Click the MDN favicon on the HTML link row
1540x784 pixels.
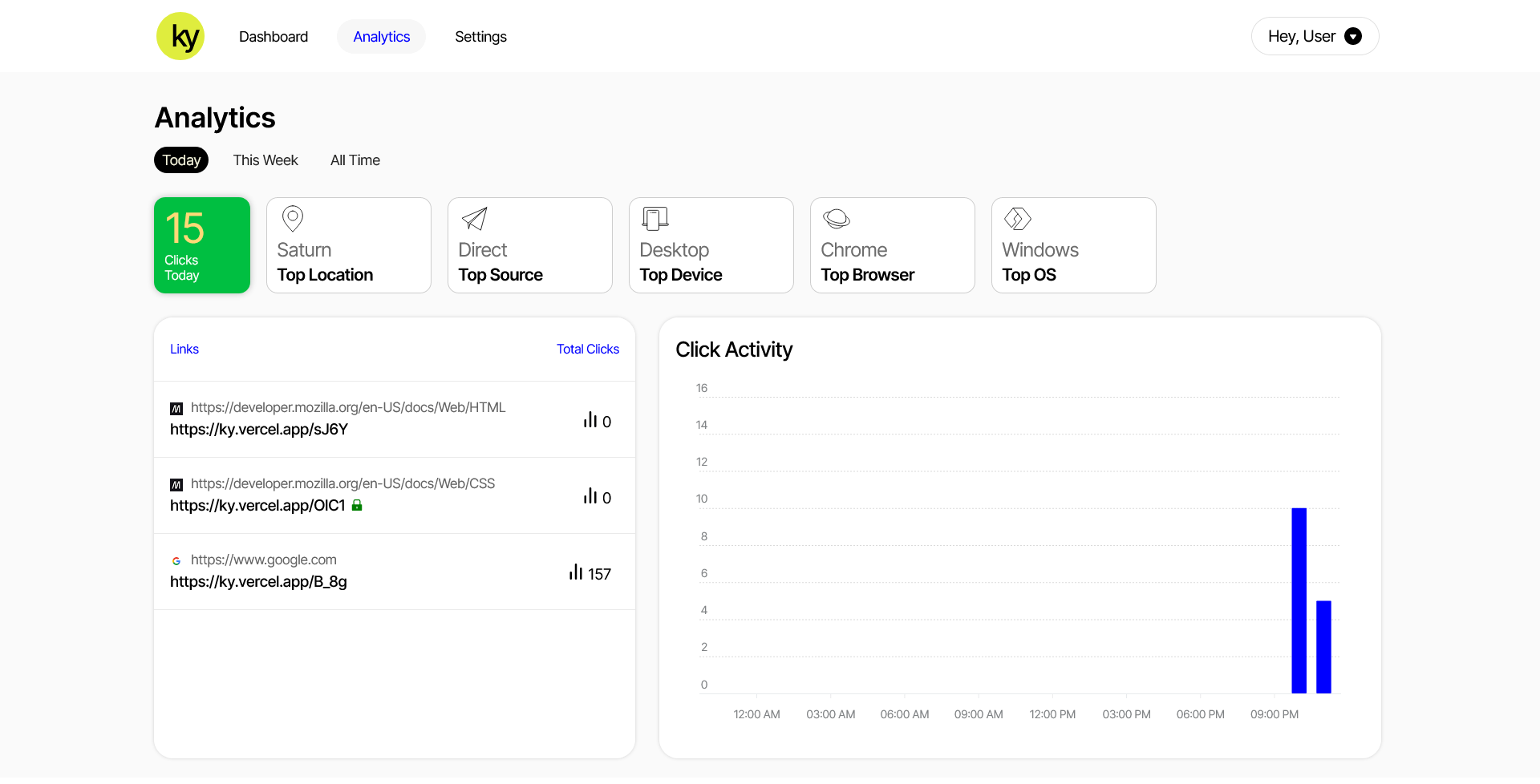tap(176, 407)
